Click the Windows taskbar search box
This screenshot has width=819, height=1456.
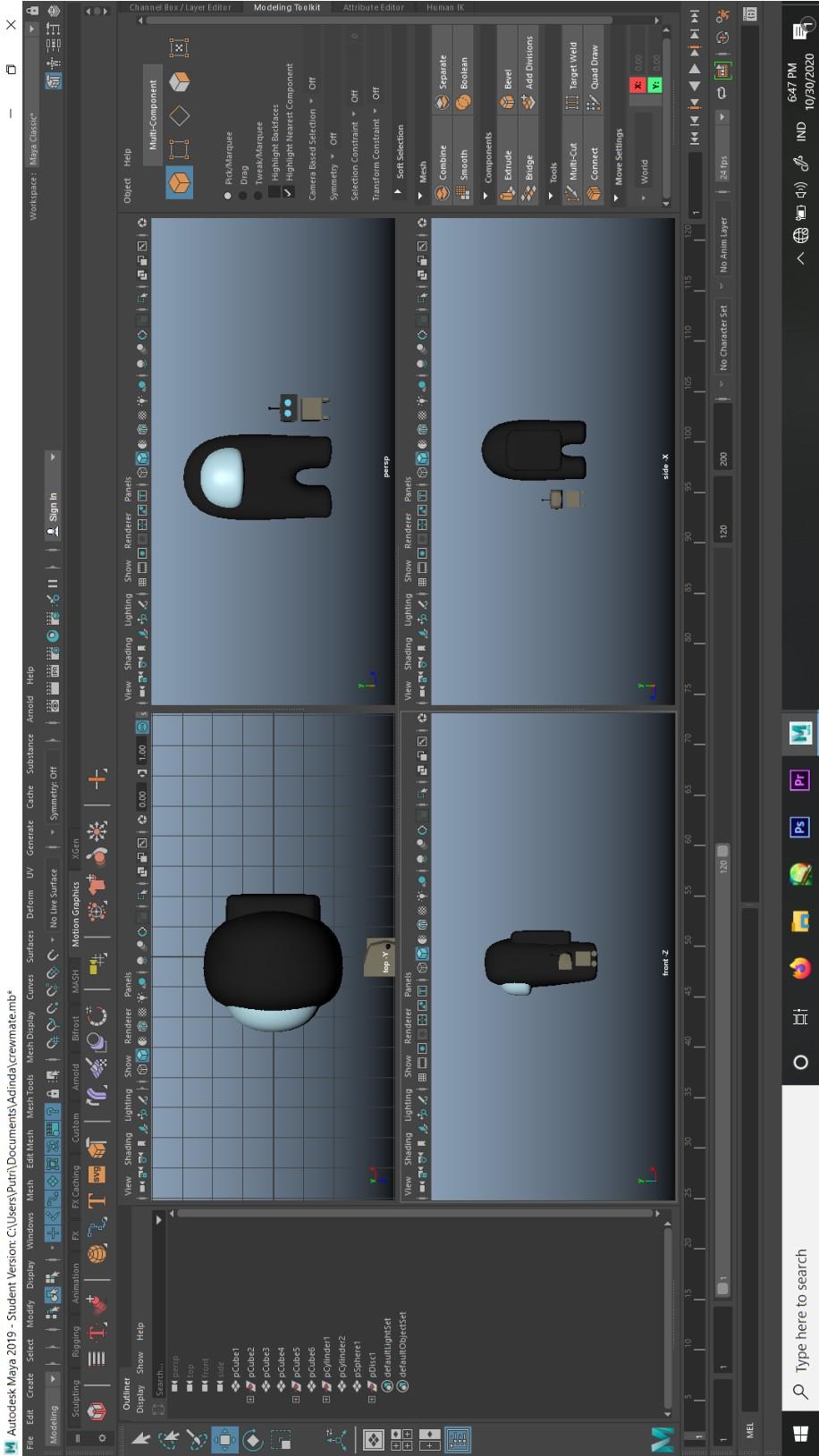(800, 1249)
